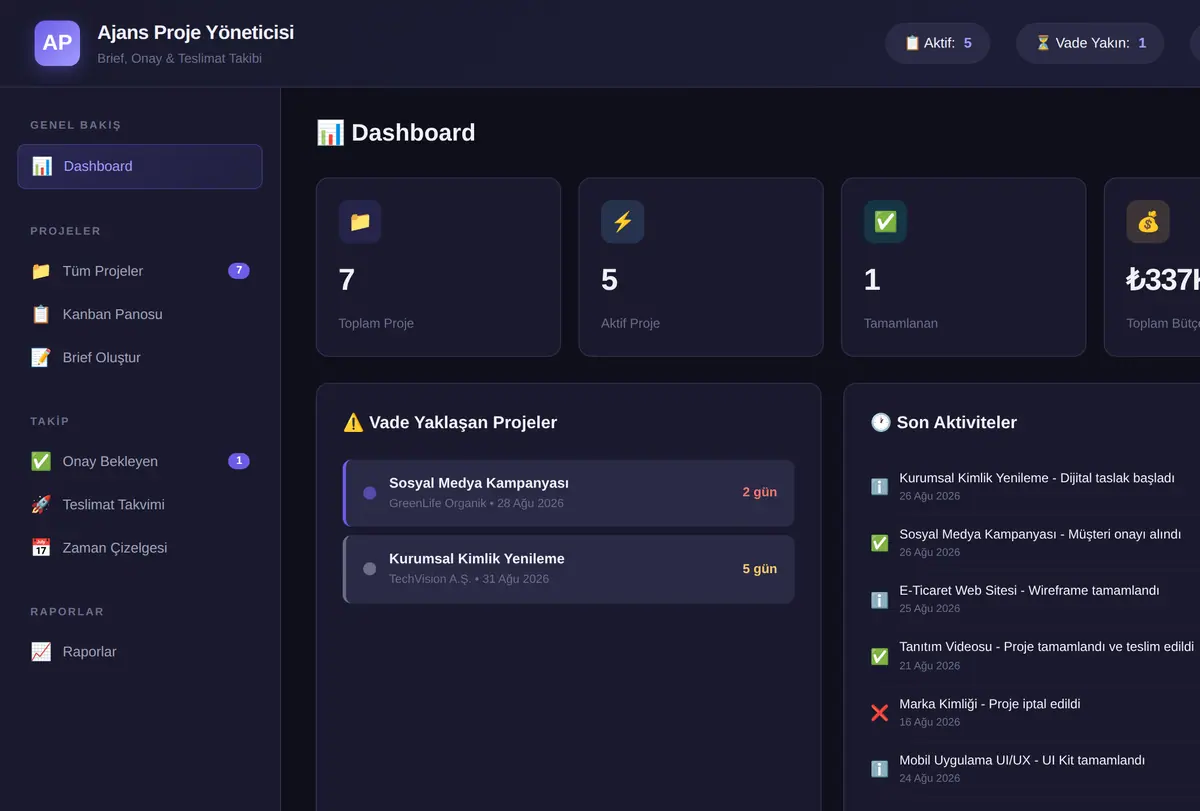Click the AP logo icon
The image size is (1200, 811).
click(x=57, y=43)
